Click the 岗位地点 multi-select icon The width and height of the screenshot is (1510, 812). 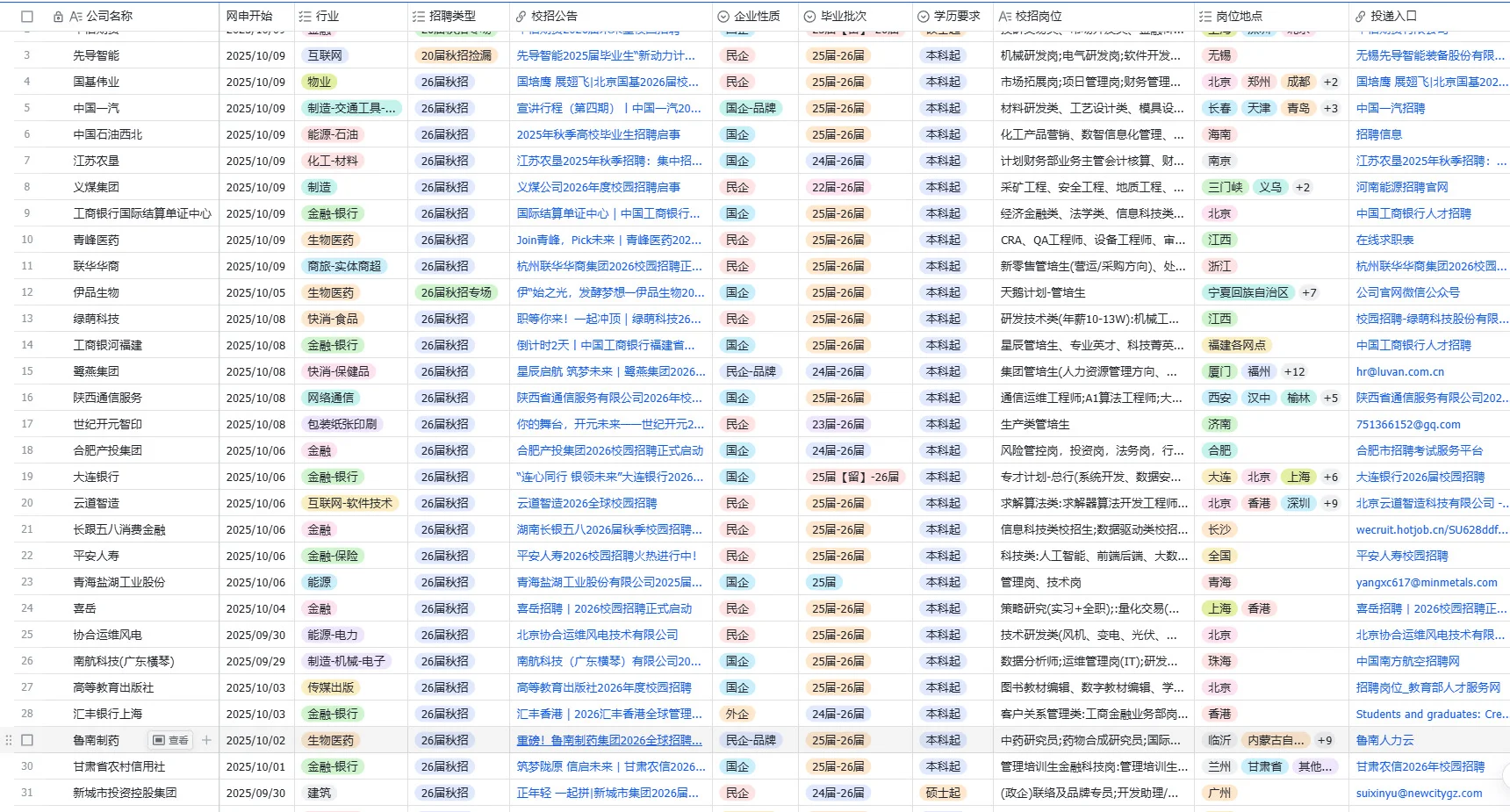(x=1205, y=16)
